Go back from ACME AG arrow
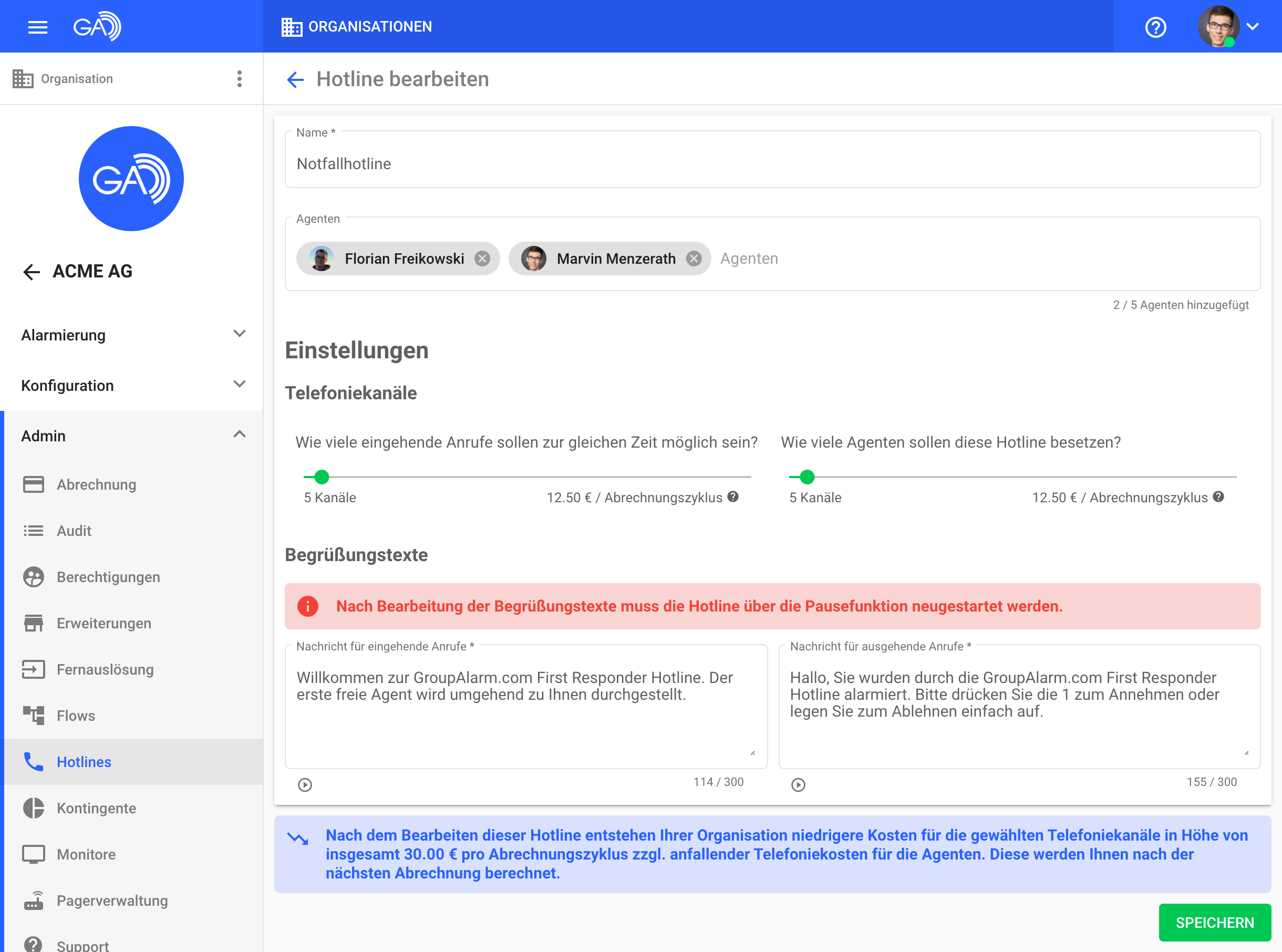Screen dimensions: 1282x952 (31, 272)
